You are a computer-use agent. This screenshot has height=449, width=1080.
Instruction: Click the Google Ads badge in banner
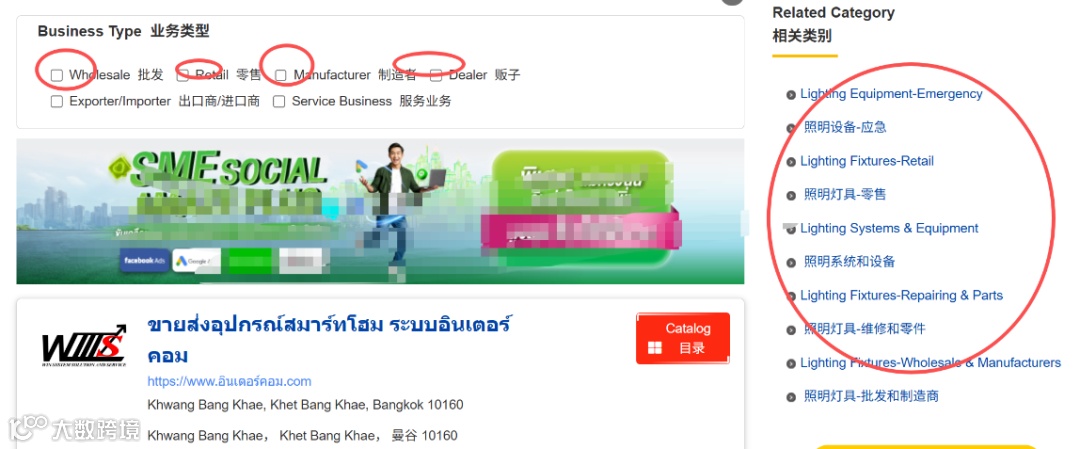pos(196,260)
